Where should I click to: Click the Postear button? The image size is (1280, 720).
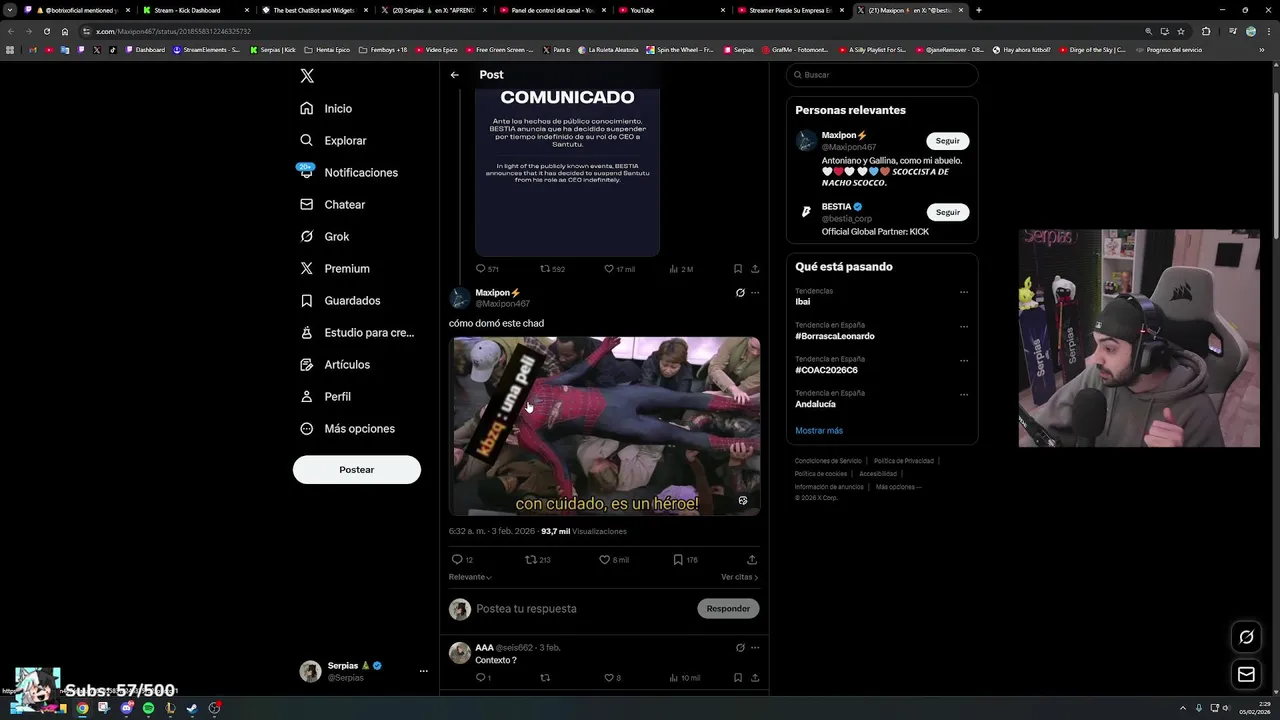tap(357, 469)
